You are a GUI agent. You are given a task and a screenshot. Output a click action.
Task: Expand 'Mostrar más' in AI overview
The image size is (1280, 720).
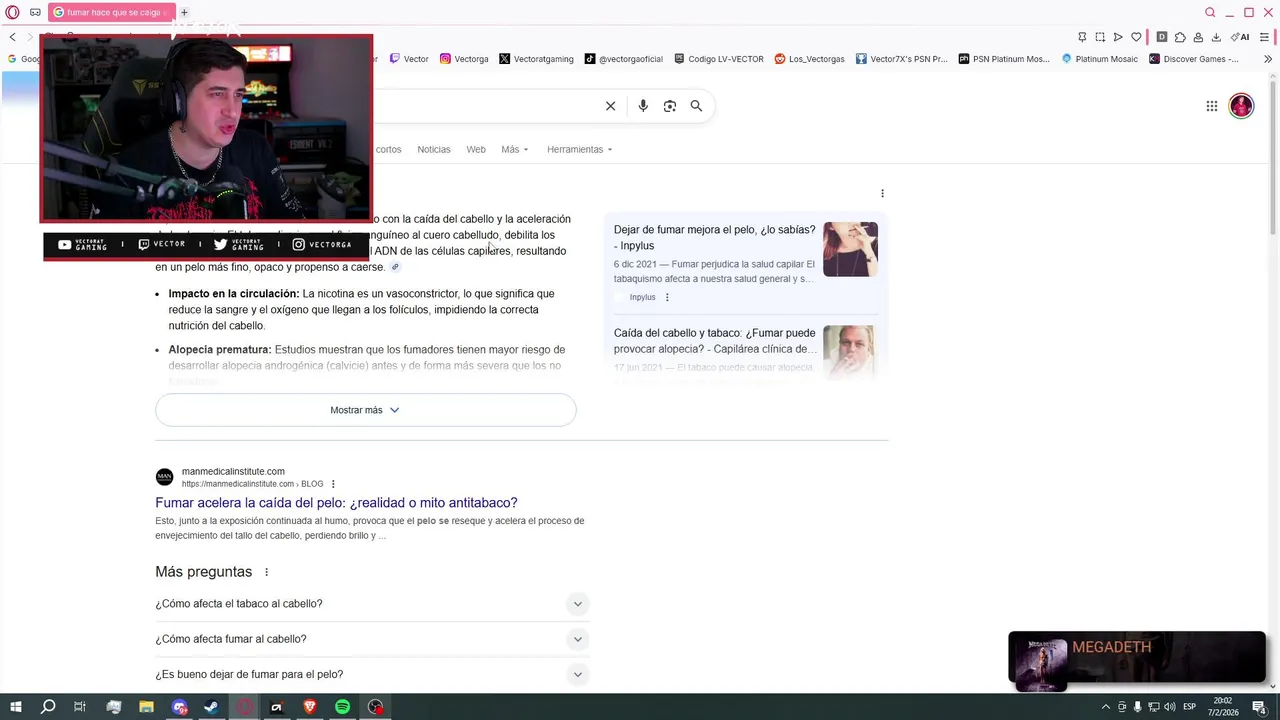coord(365,410)
